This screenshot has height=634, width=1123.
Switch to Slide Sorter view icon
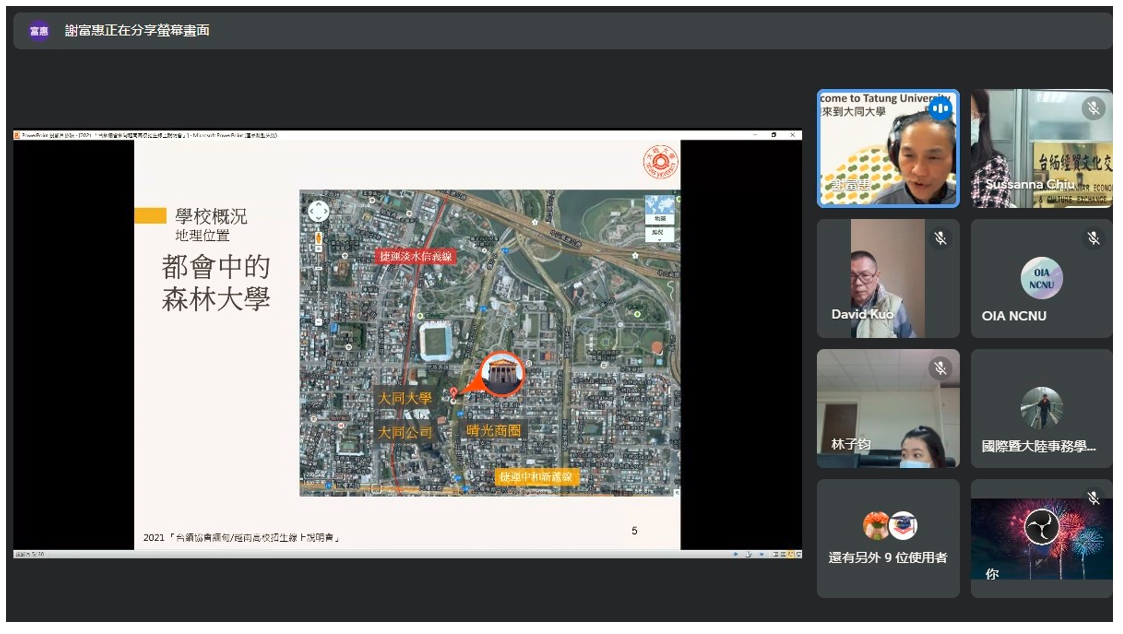(783, 554)
